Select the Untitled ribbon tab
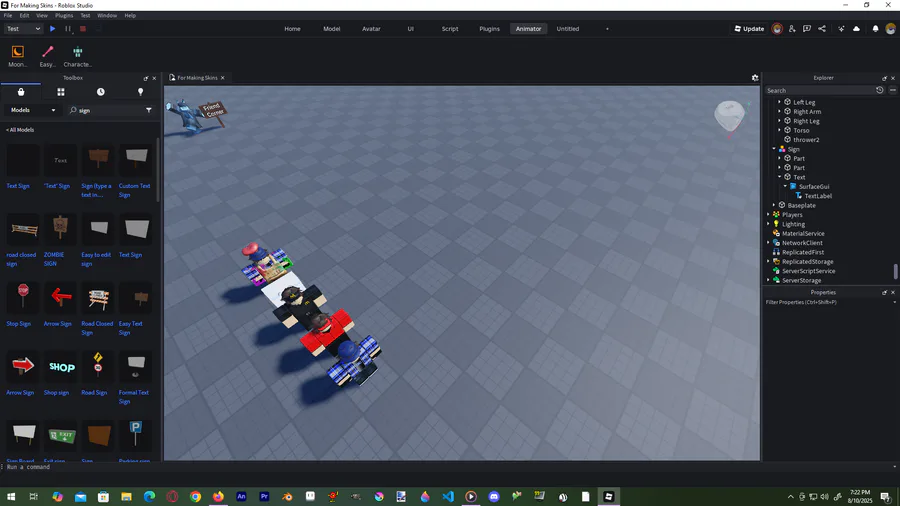 (x=568, y=29)
